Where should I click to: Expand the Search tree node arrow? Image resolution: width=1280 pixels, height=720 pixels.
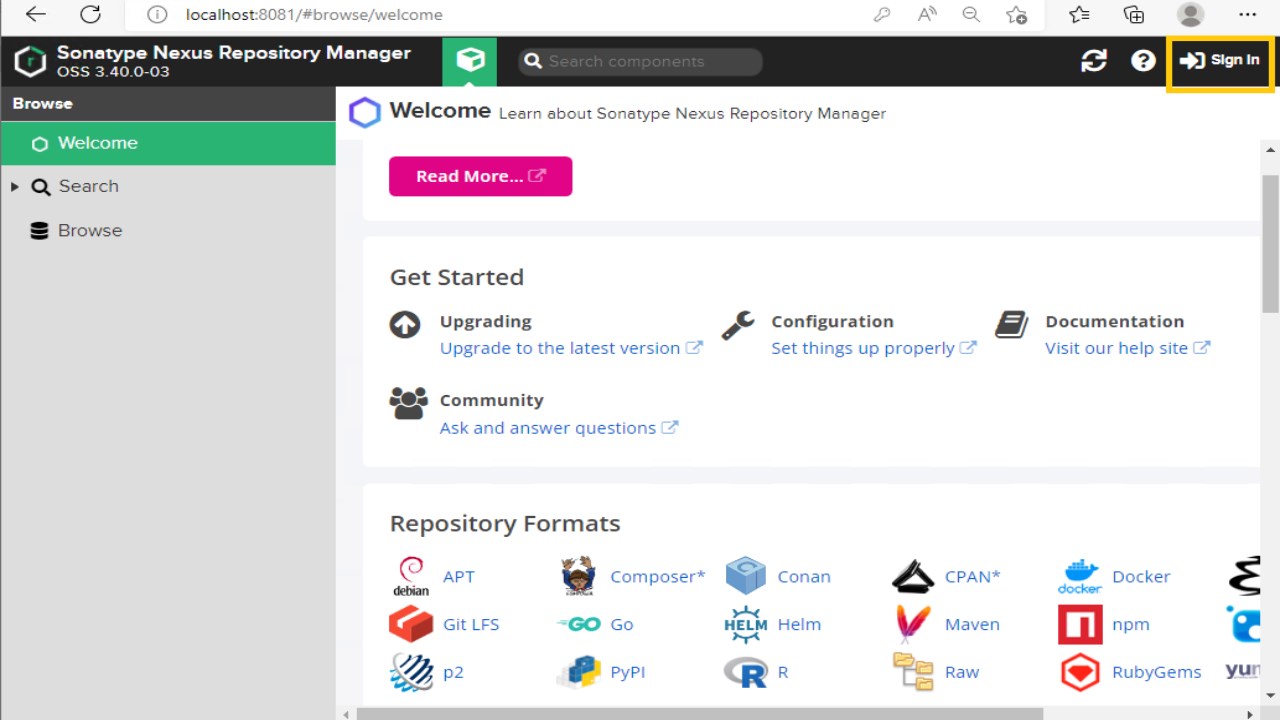tap(14, 187)
